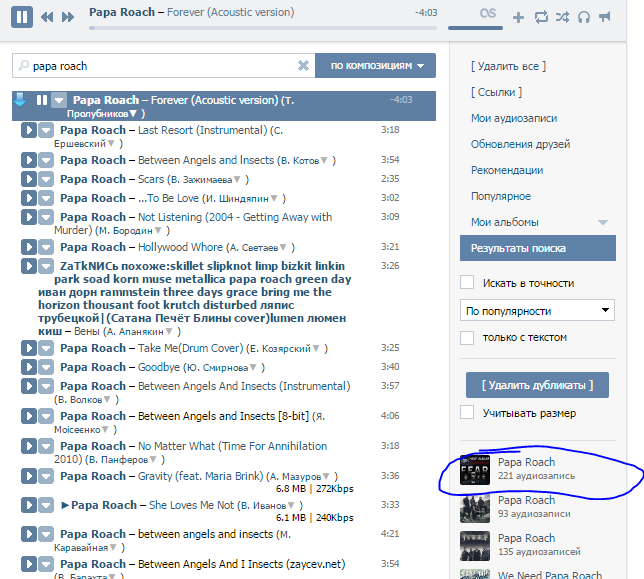Viewport: 644px width, 579px height.
Task: Skip to the previous track
Action: click(x=47, y=17)
